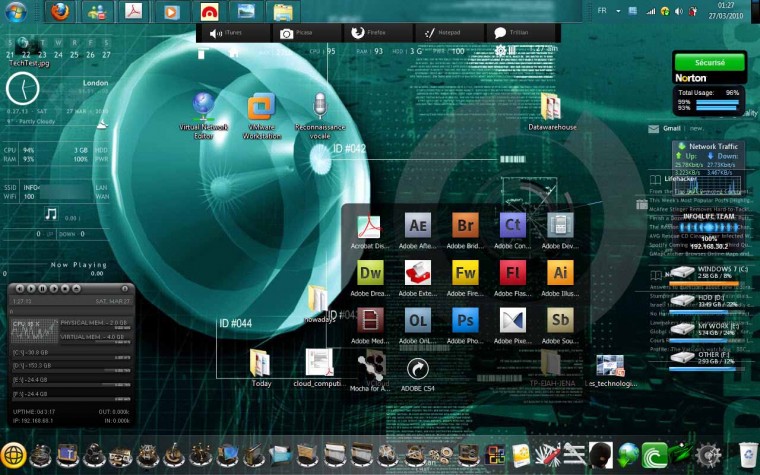The width and height of the screenshot is (760, 475).
Task: Launch VMware Workstation desktop icon
Action: click(261, 107)
